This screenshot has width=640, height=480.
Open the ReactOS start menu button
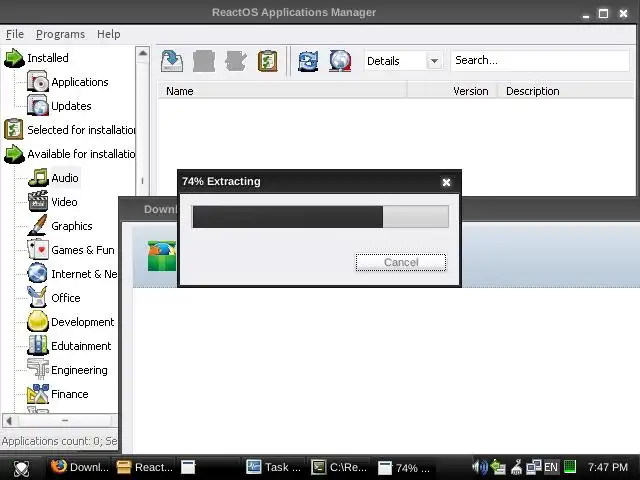21,468
